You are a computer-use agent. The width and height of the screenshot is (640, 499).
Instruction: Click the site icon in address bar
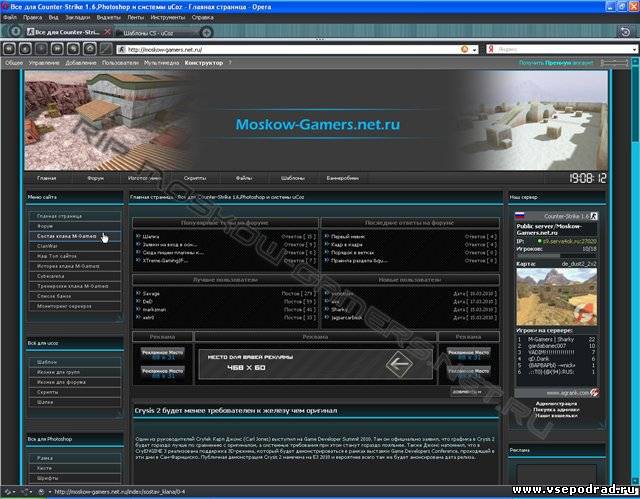coord(121,49)
